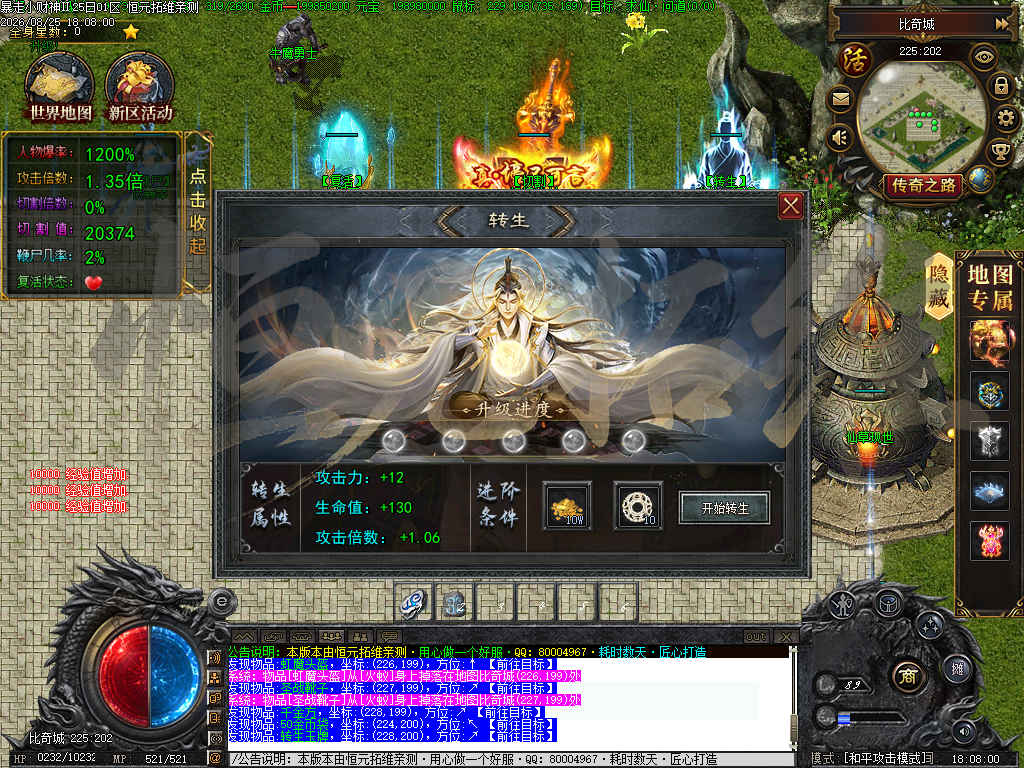The height and width of the screenshot is (768, 1024).
Task: Click the third upgrade progress orb
Action: click(514, 441)
